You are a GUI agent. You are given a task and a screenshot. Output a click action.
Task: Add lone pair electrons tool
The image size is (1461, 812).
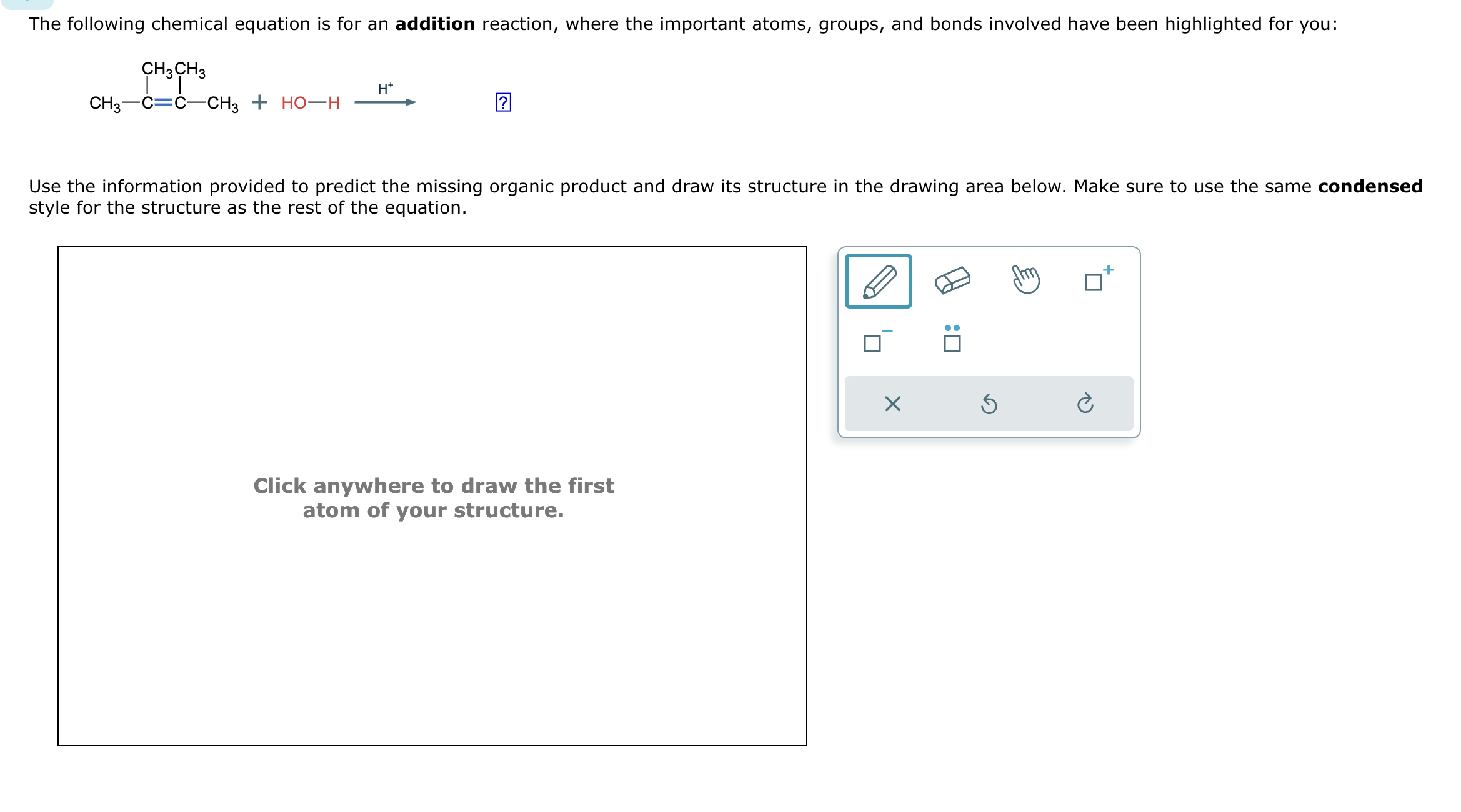click(952, 339)
